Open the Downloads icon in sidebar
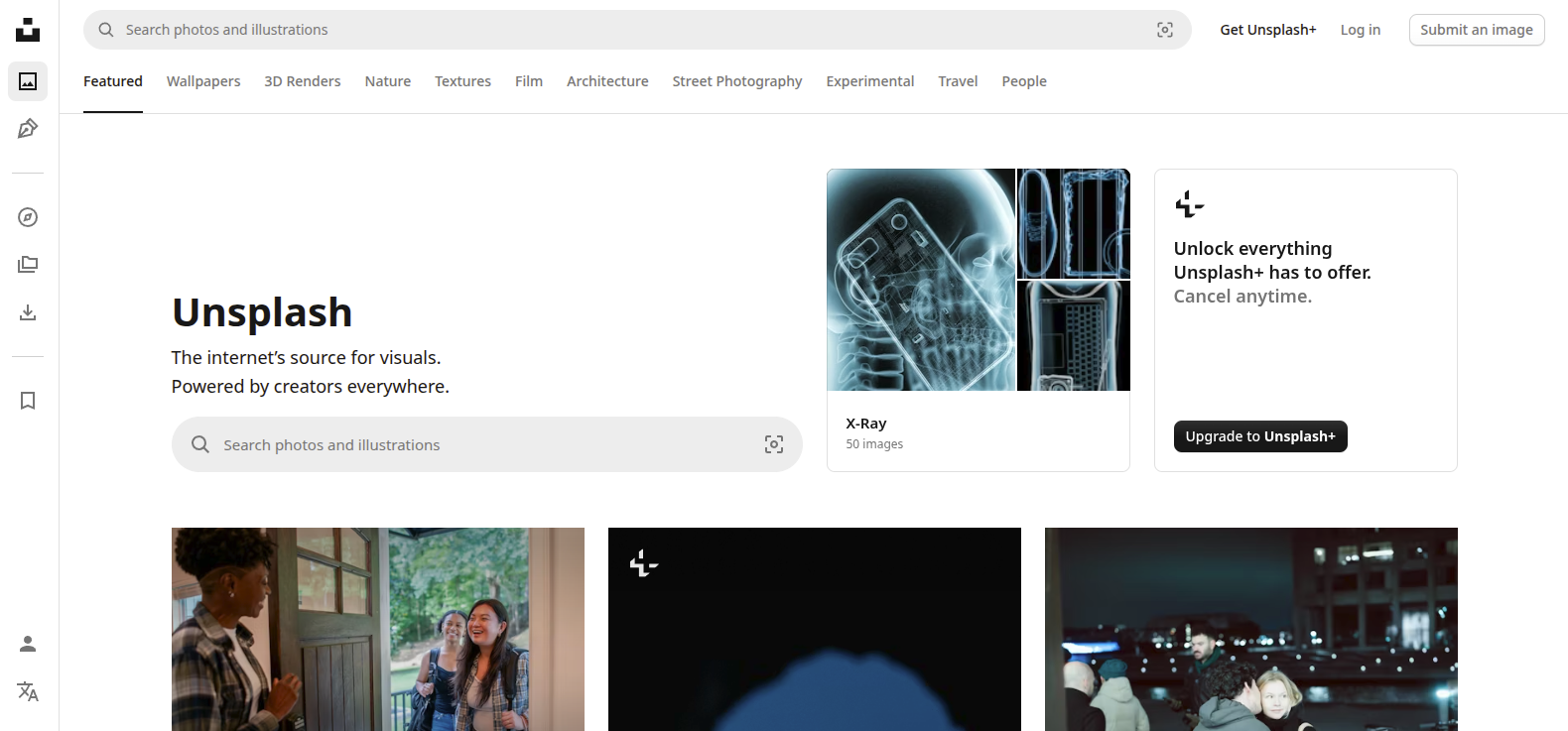Image resolution: width=1568 pixels, height=731 pixels. pos(28,312)
